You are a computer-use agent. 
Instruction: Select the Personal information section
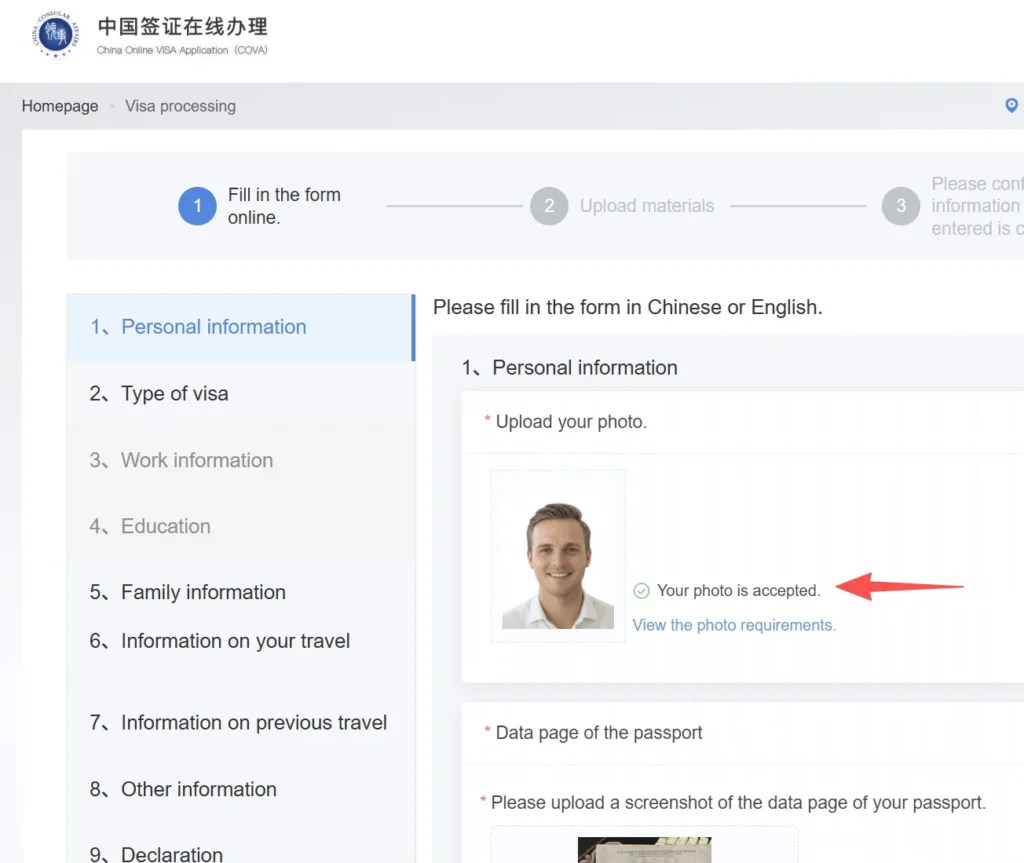coord(213,327)
